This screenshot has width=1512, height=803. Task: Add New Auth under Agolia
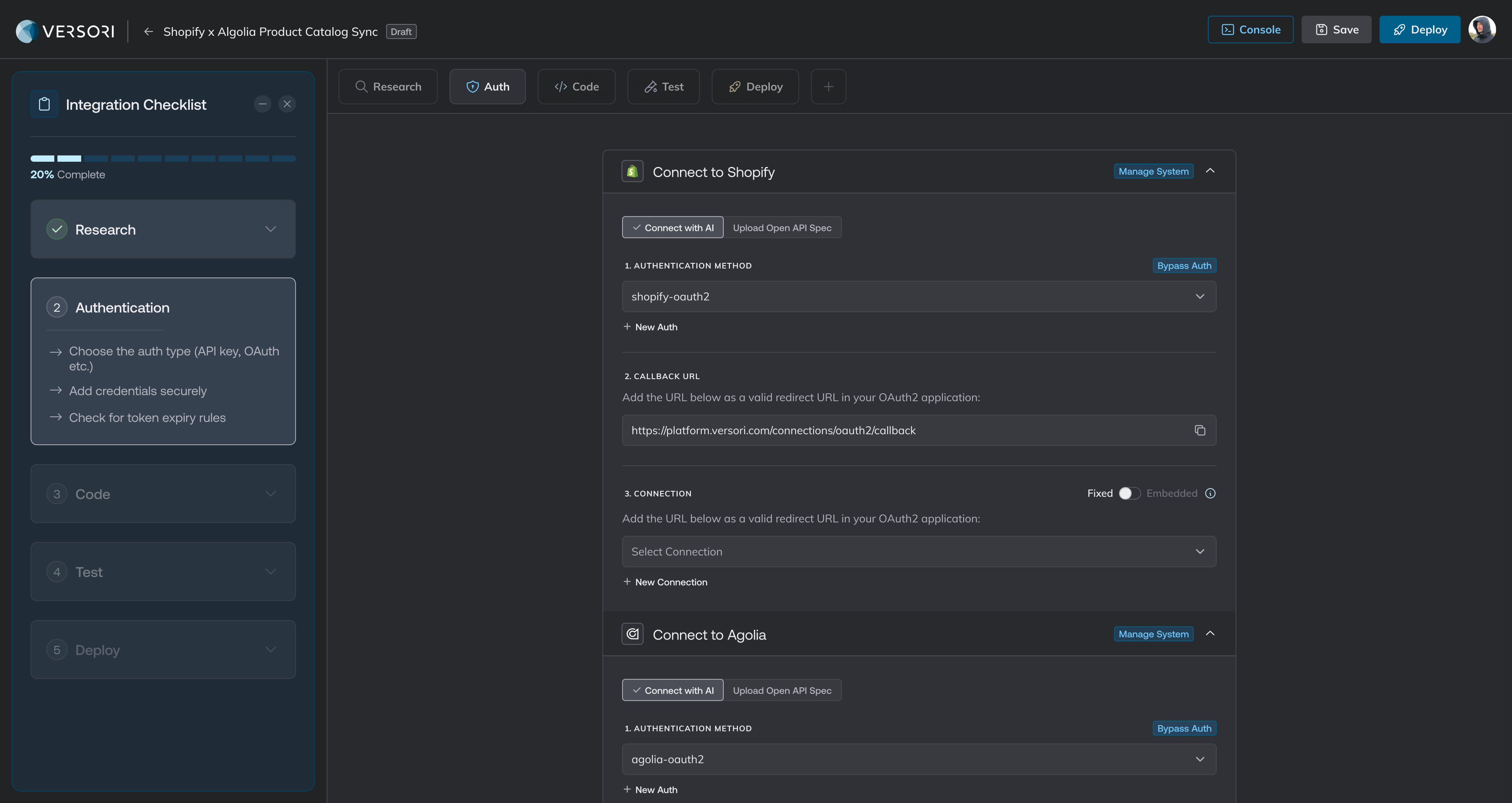[650, 790]
